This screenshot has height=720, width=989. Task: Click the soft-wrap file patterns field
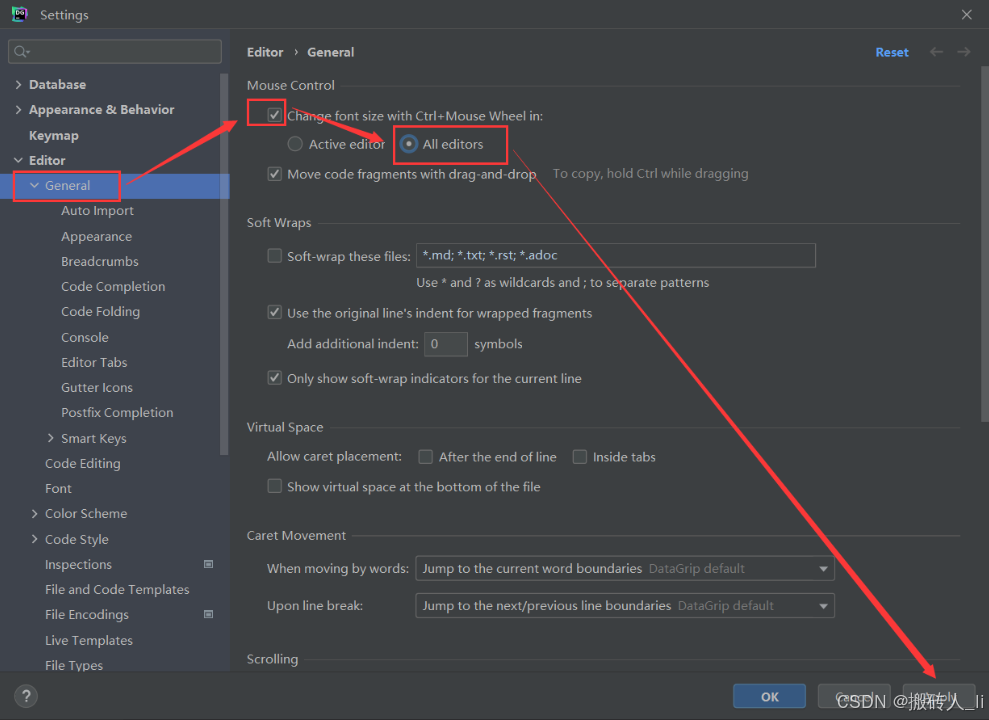[x=616, y=255]
